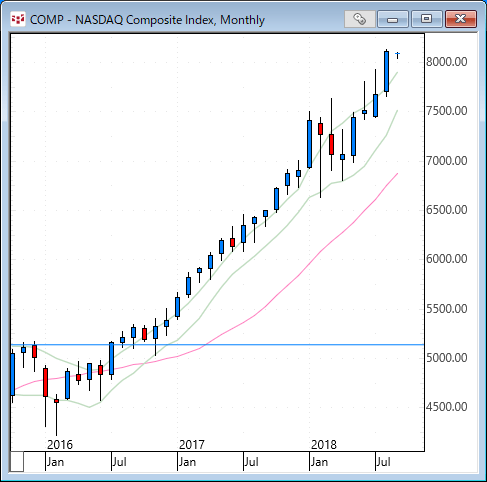Click the 8000.00 price axis label
The image size is (487, 482).
tap(447, 62)
